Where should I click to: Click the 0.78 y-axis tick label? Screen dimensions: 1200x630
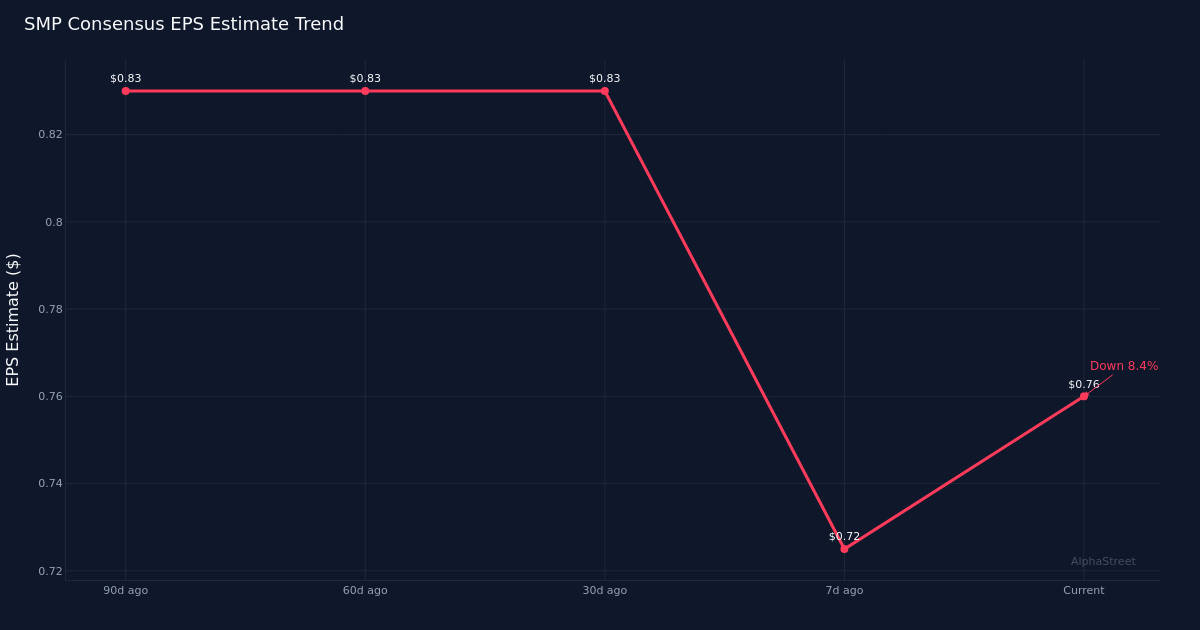click(x=50, y=309)
